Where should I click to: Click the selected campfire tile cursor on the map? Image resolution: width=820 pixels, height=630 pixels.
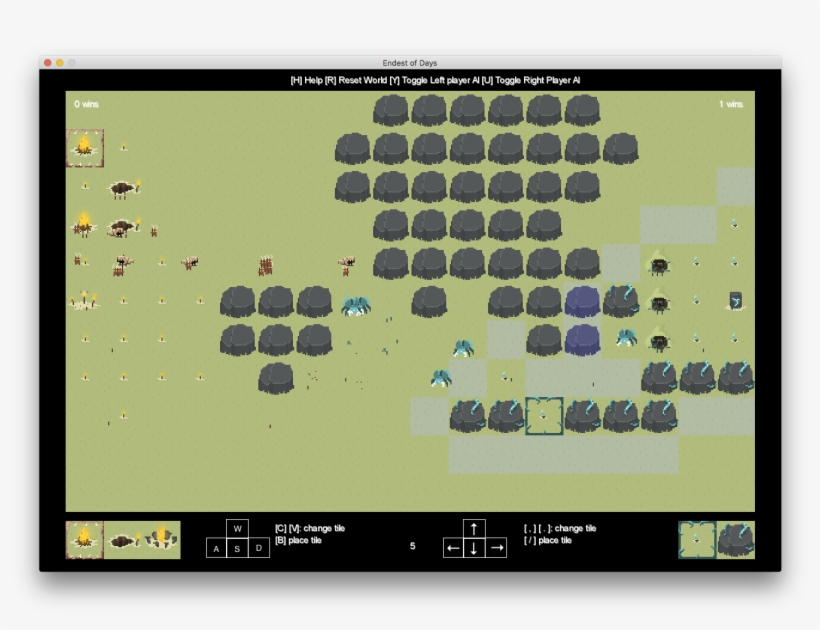85,147
